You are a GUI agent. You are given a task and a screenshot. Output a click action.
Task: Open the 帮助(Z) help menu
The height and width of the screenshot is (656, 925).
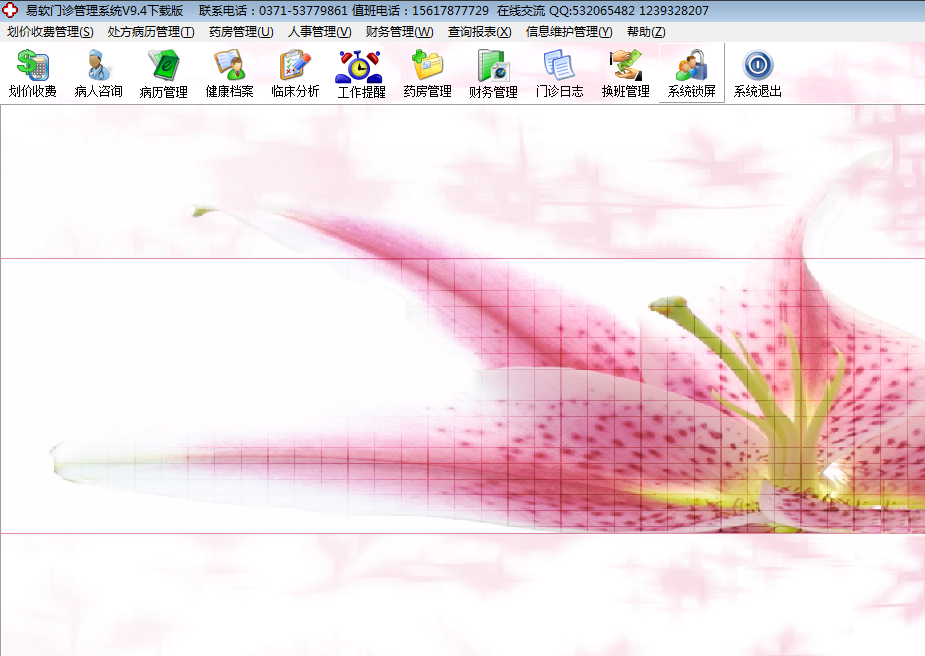point(646,32)
